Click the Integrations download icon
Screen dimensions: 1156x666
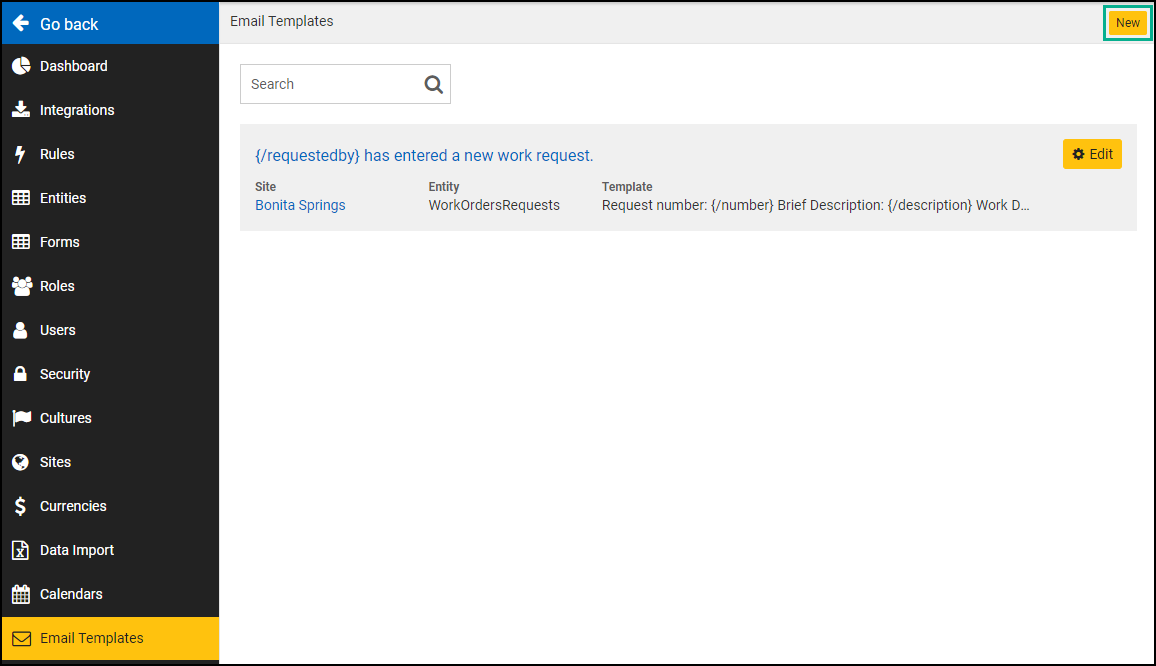pos(21,110)
